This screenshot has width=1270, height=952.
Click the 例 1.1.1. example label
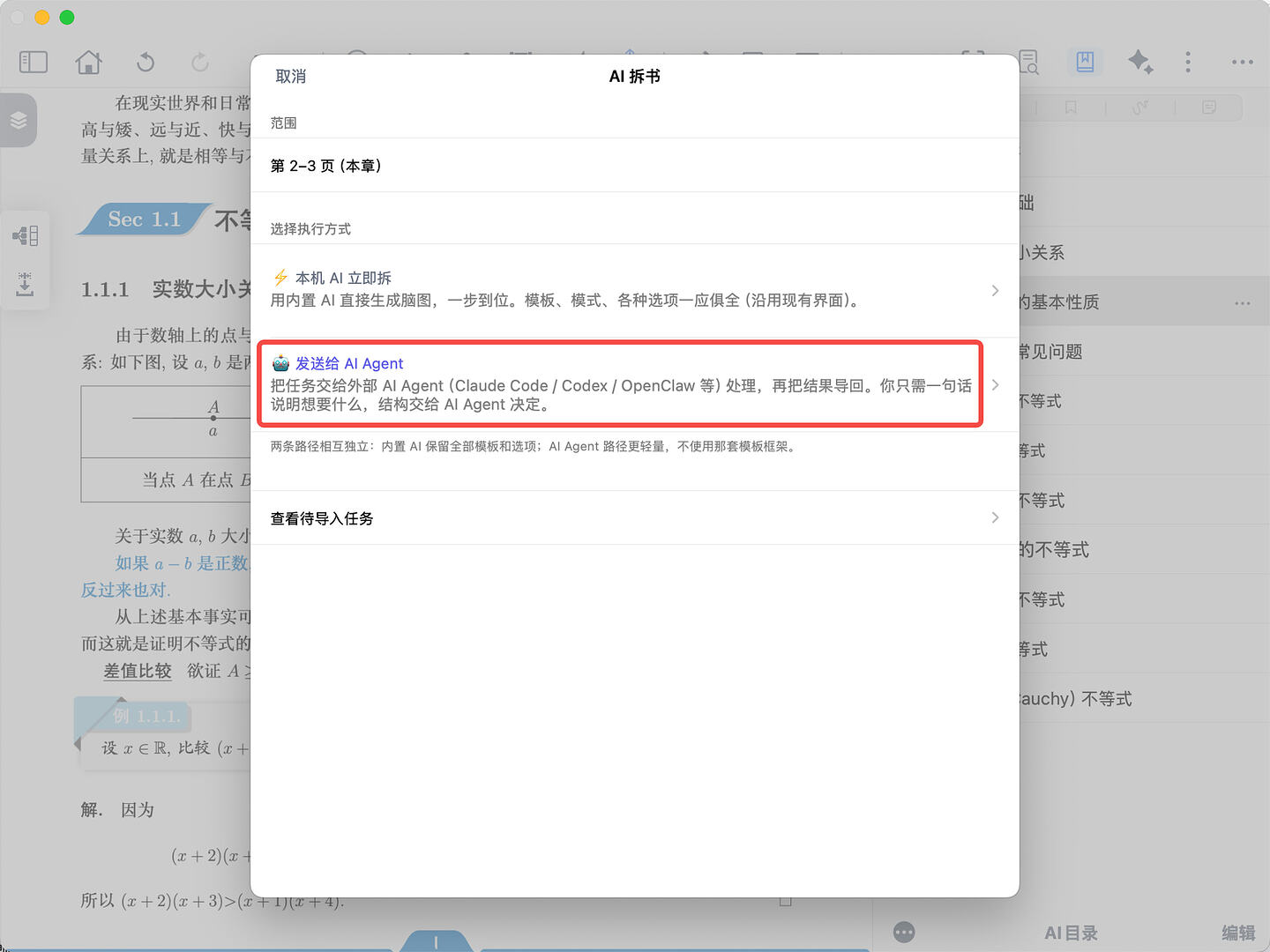click(x=146, y=716)
